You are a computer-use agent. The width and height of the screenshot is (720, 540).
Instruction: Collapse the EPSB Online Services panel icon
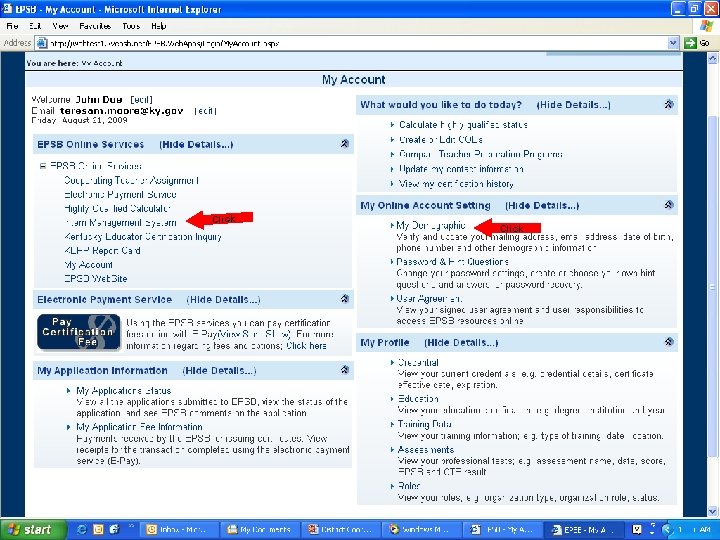pyautogui.click(x=344, y=144)
